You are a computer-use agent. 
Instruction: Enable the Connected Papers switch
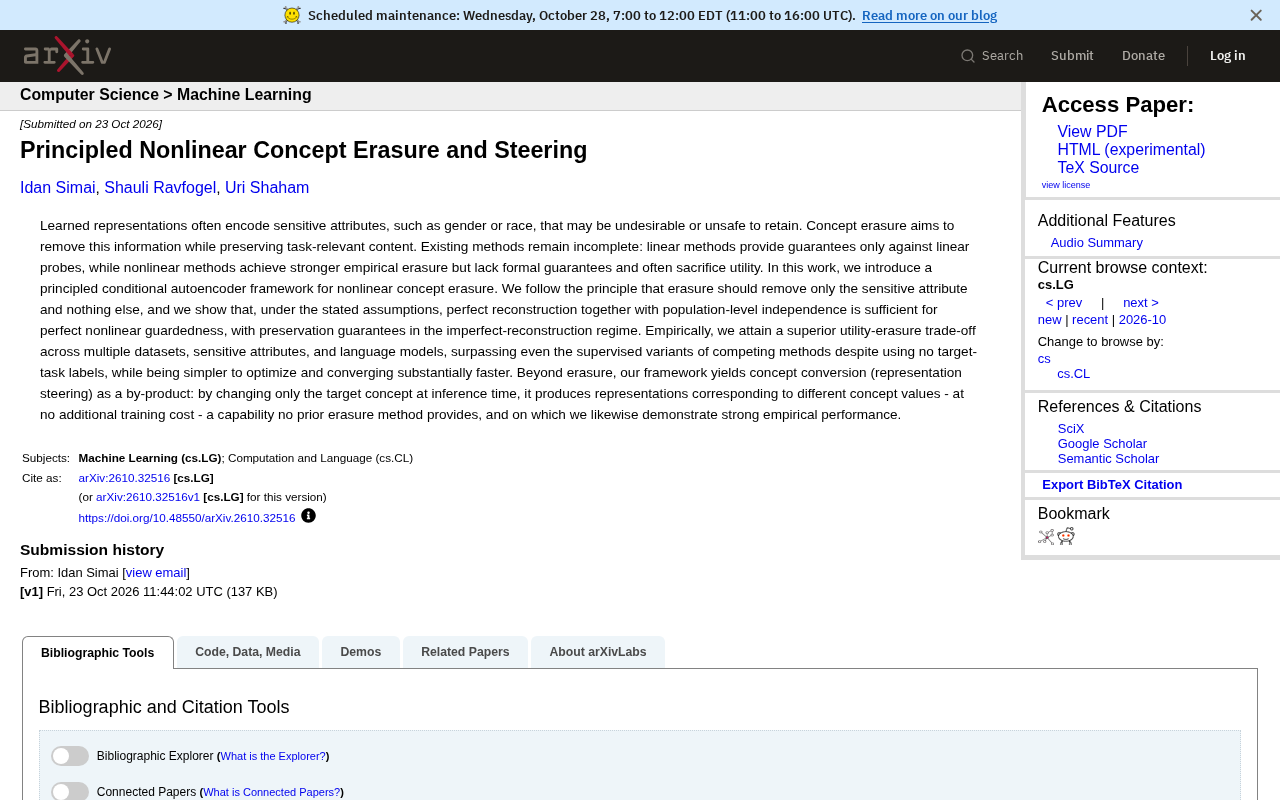point(70,792)
